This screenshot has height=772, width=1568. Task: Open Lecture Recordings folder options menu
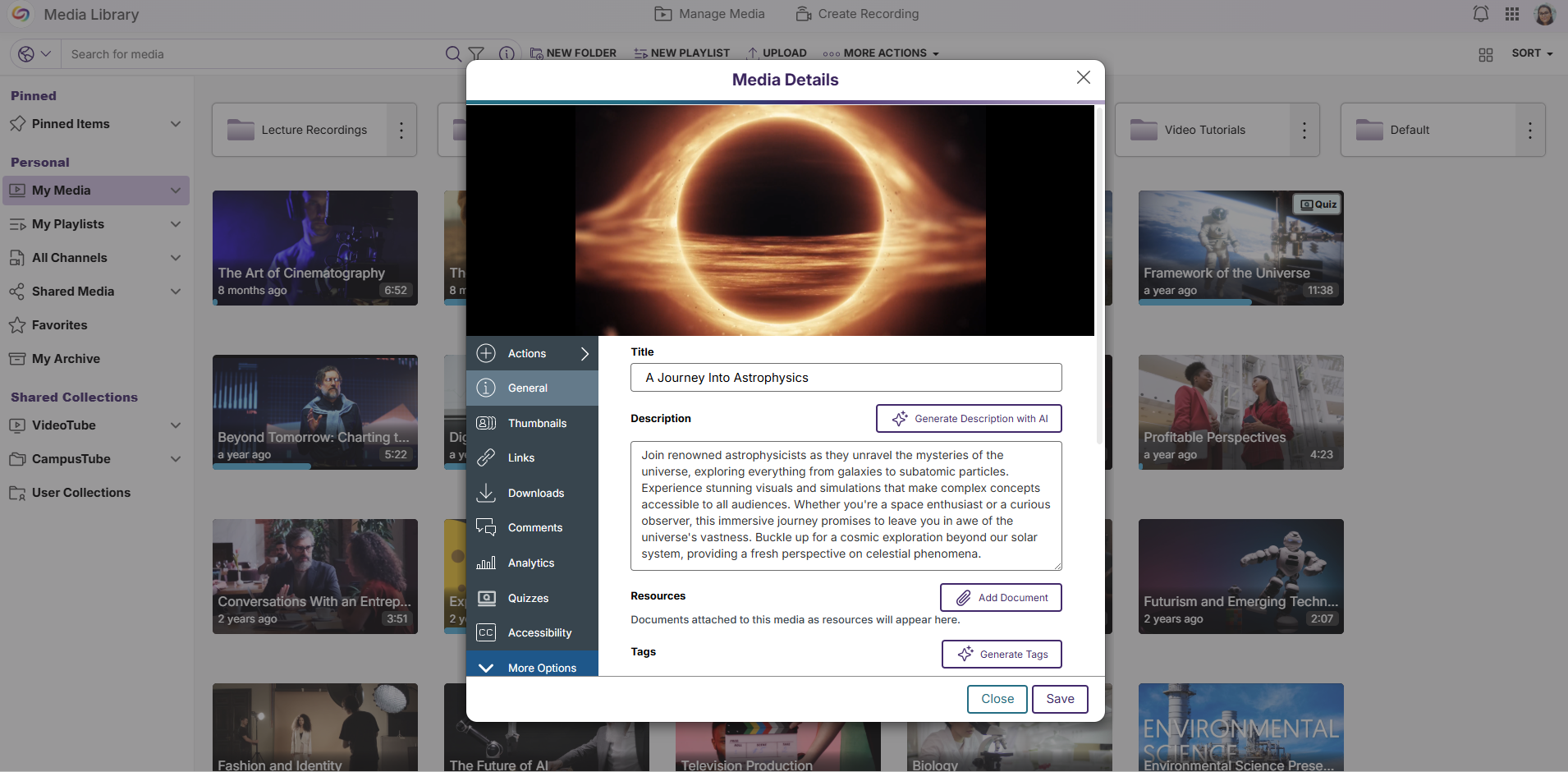(401, 130)
